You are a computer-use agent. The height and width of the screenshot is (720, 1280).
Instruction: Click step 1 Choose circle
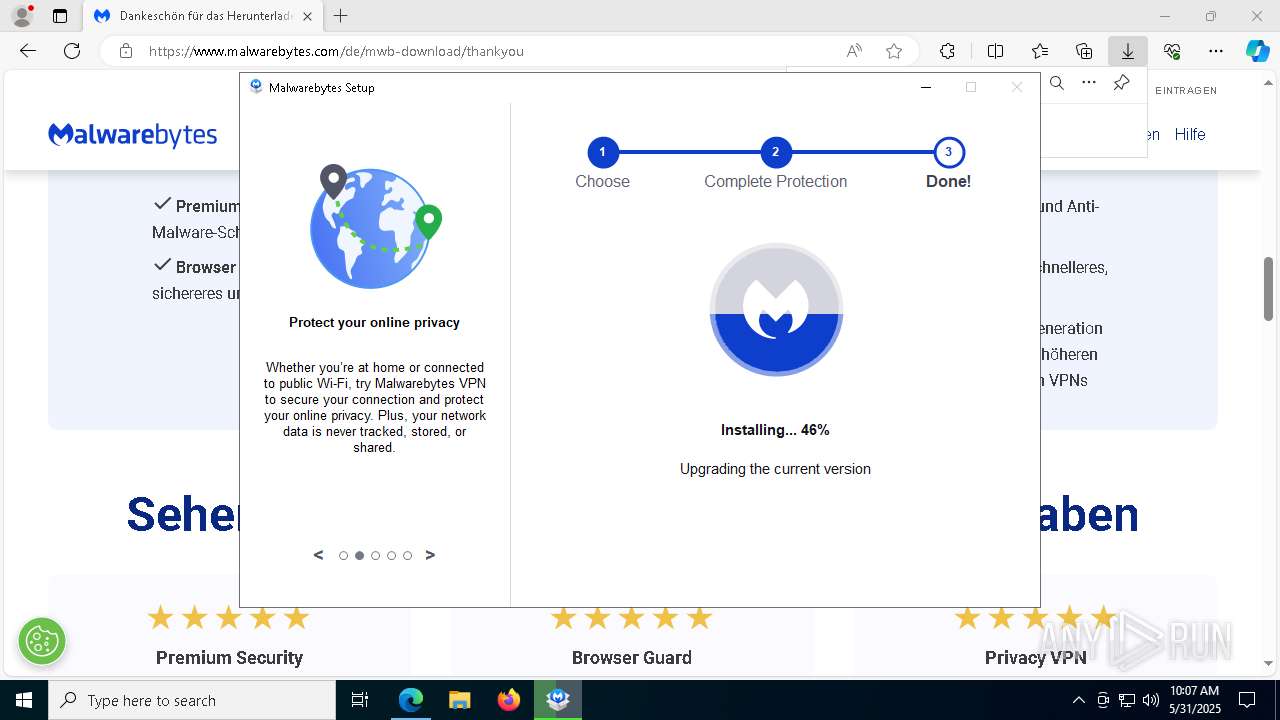(x=602, y=153)
